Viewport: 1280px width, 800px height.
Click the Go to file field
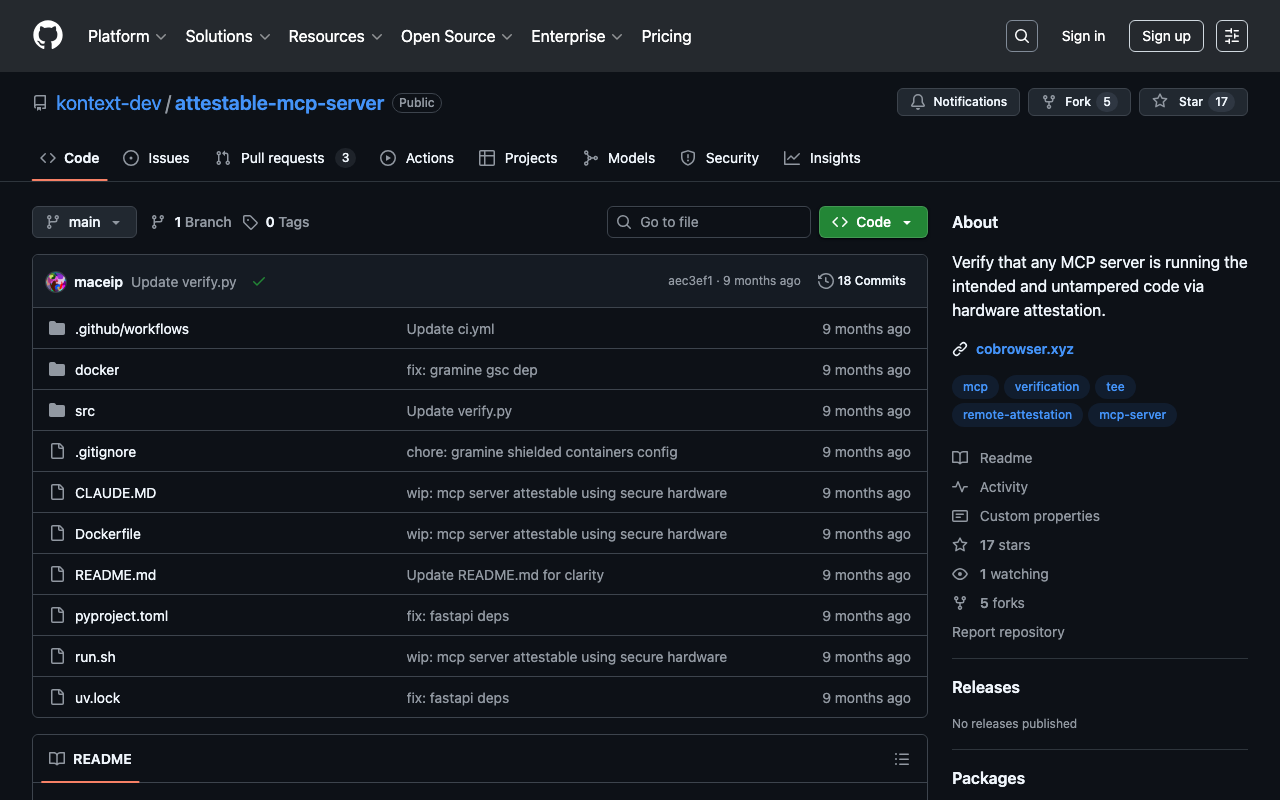pos(708,222)
